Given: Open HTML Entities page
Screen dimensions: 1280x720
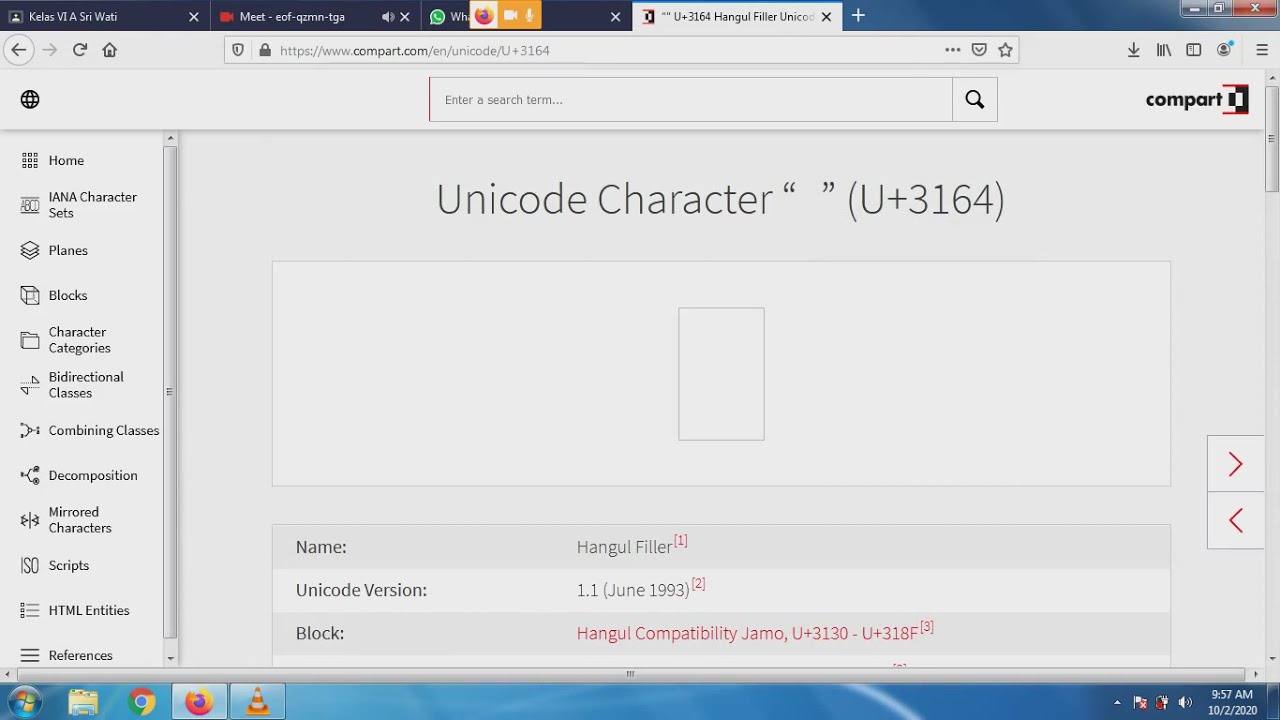Looking at the screenshot, I should [89, 610].
